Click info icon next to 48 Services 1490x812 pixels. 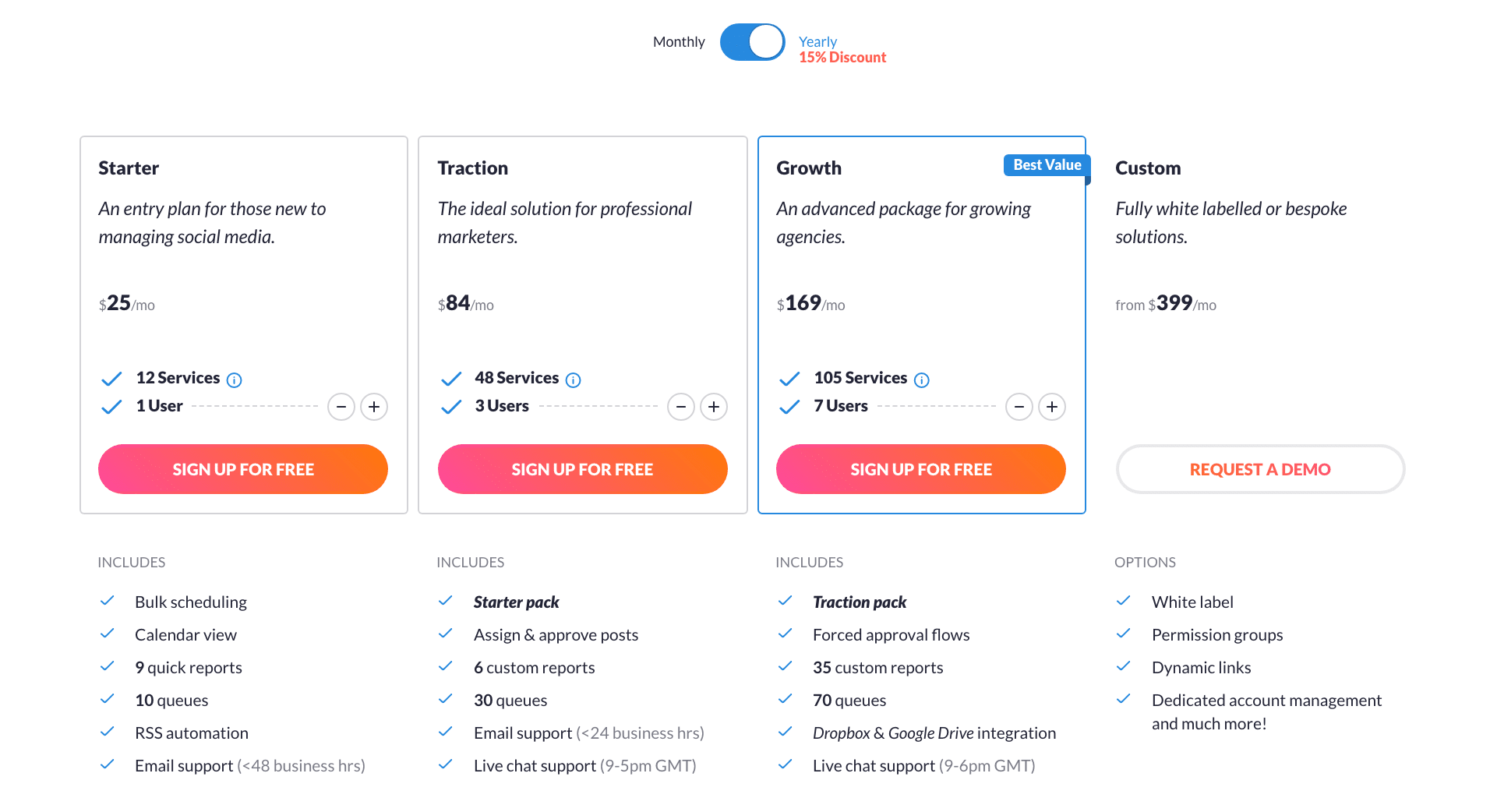[573, 380]
